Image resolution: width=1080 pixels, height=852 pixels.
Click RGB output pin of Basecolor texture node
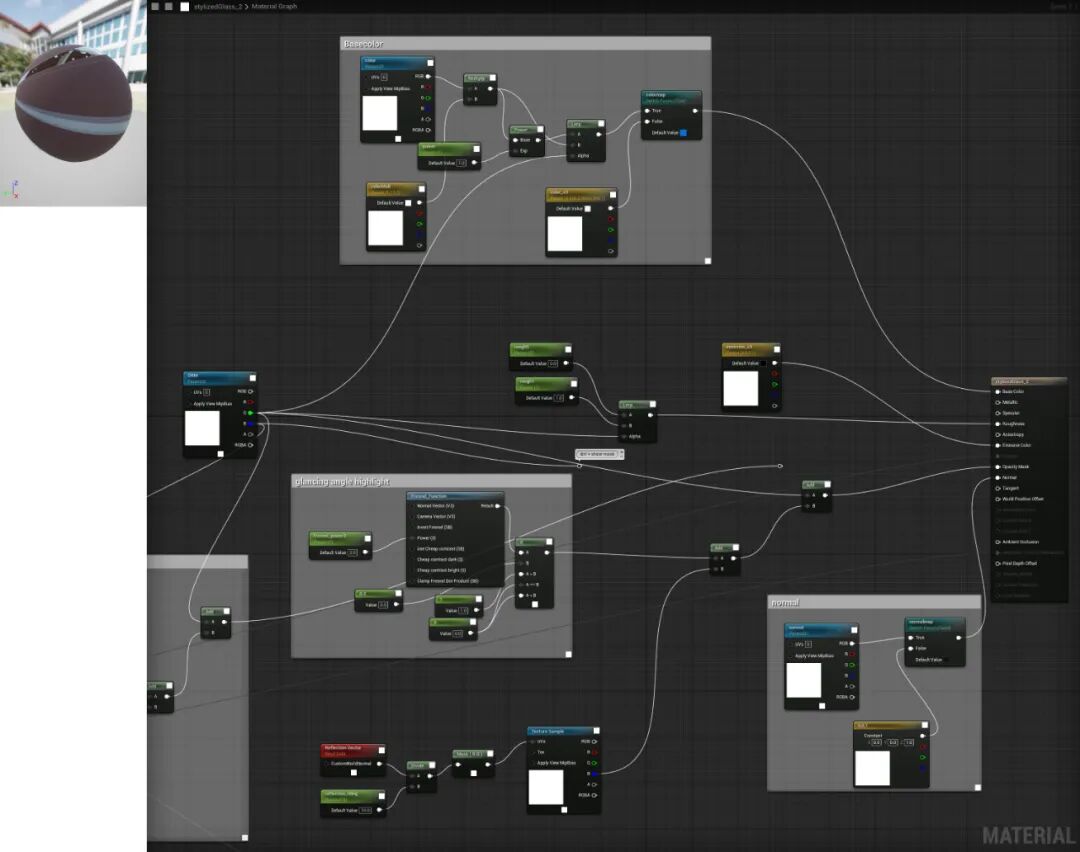tap(428, 76)
